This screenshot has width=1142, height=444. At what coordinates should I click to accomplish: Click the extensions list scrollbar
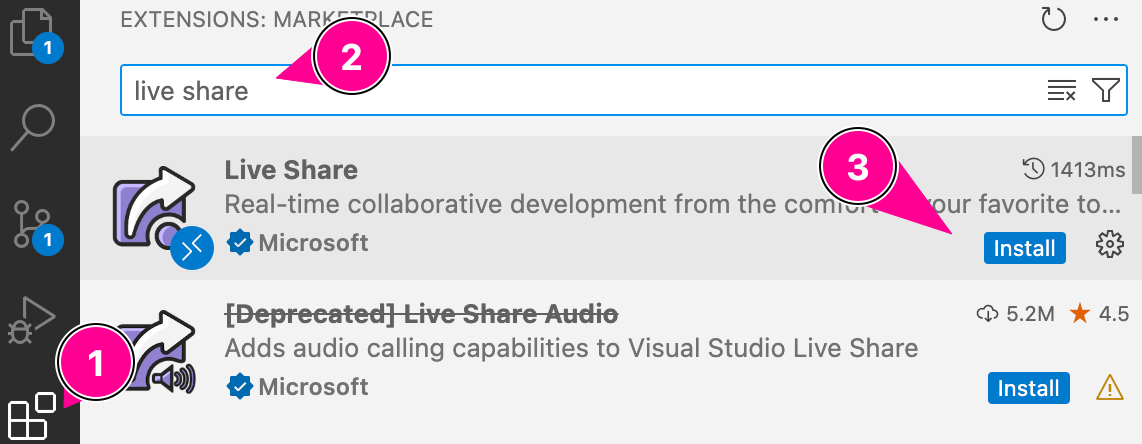pos(1136,165)
